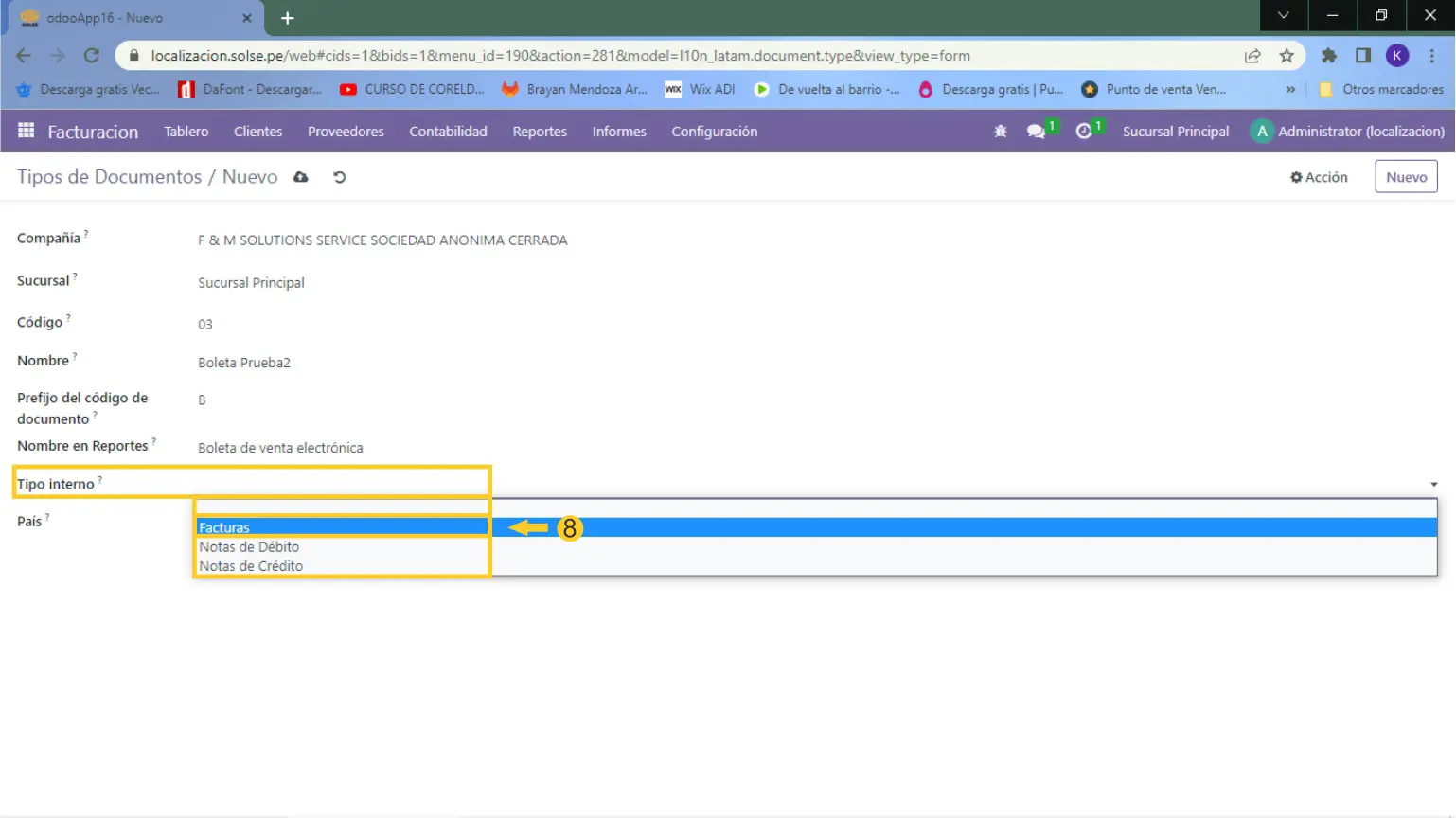This screenshot has height=818, width=1456.
Task: Open the Tablero menu
Action: coord(186,132)
